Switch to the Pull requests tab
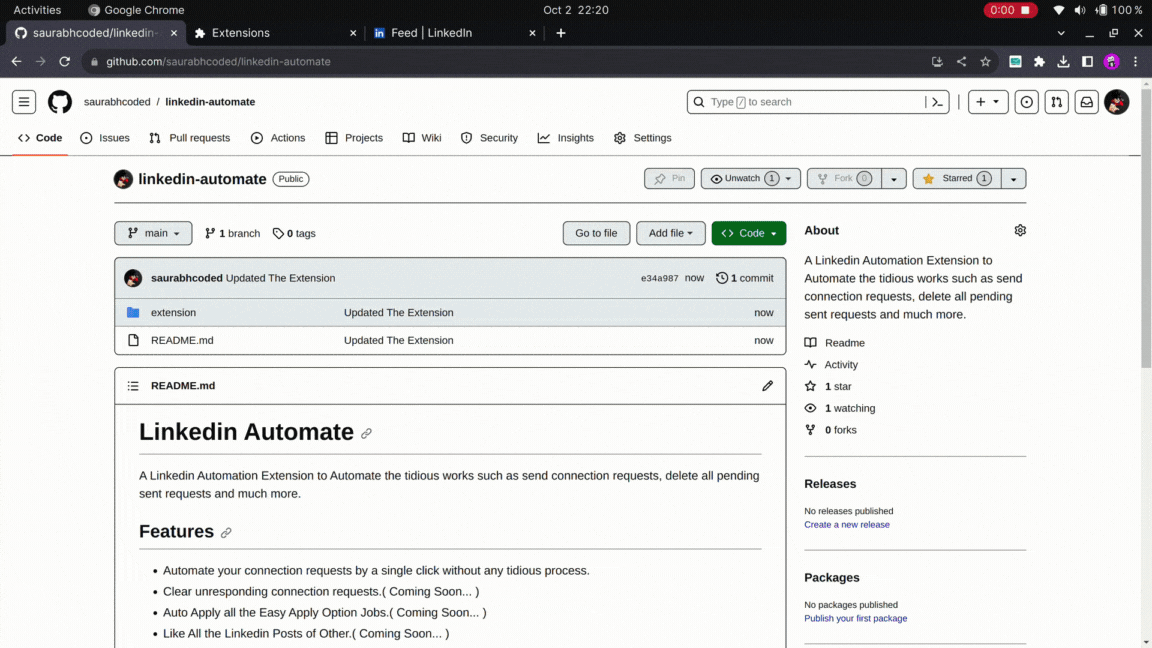The image size is (1152, 648). (190, 138)
